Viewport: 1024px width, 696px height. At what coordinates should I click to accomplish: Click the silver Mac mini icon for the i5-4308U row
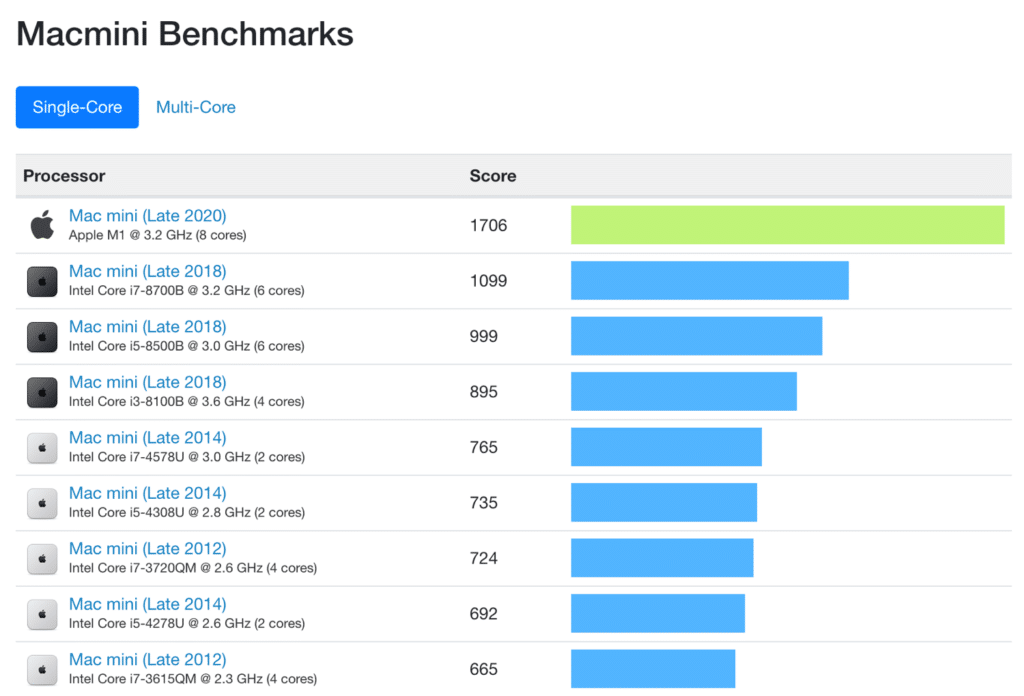click(x=42, y=503)
